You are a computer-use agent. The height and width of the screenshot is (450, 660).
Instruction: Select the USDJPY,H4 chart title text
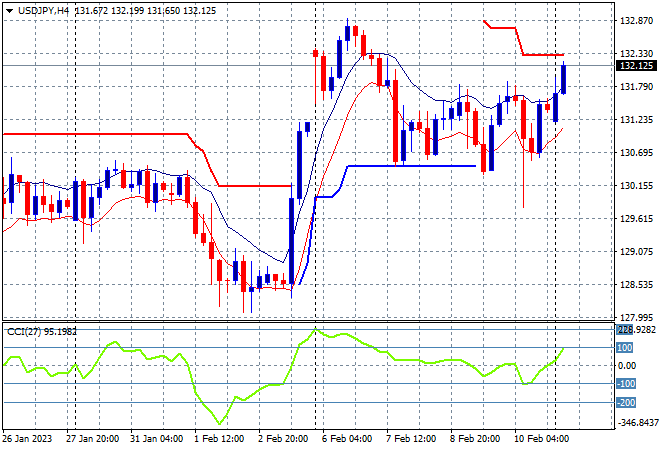[43, 11]
